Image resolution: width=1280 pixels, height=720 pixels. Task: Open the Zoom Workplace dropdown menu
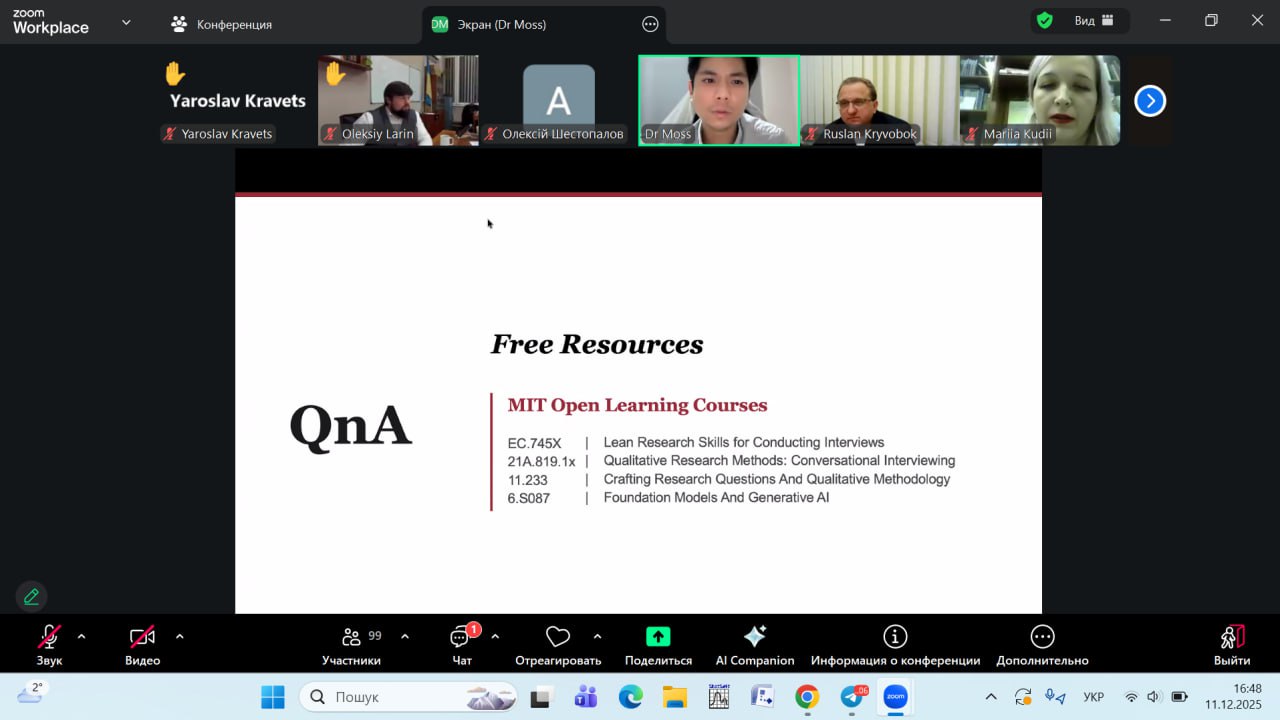point(126,22)
